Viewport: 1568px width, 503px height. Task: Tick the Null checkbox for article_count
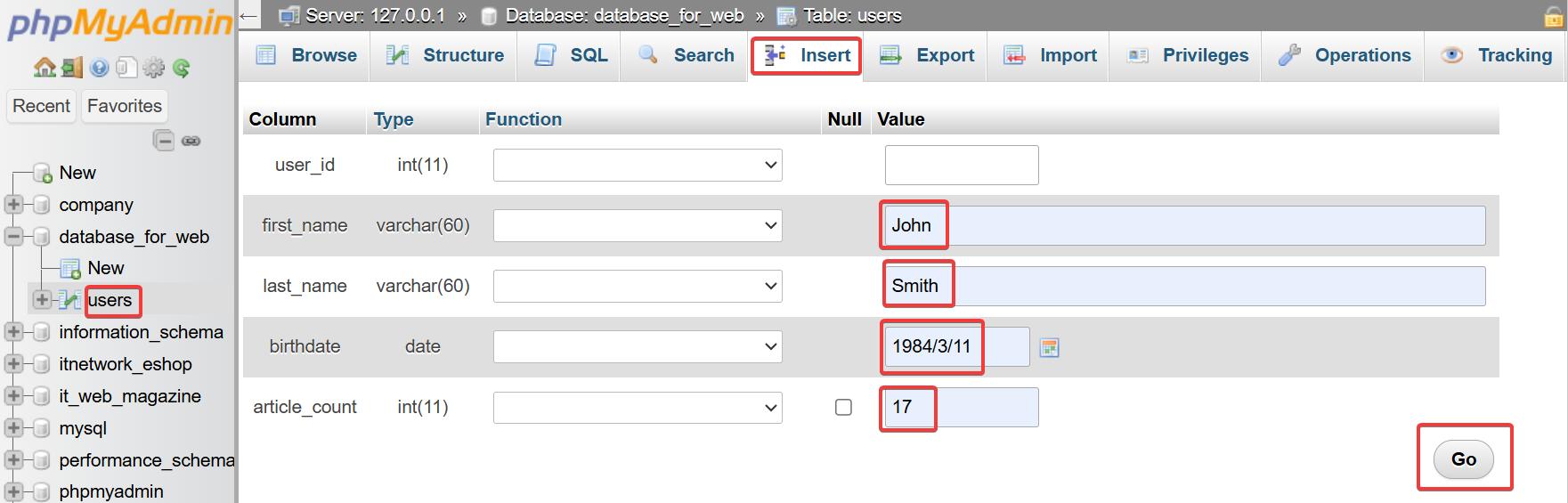(x=843, y=407)
